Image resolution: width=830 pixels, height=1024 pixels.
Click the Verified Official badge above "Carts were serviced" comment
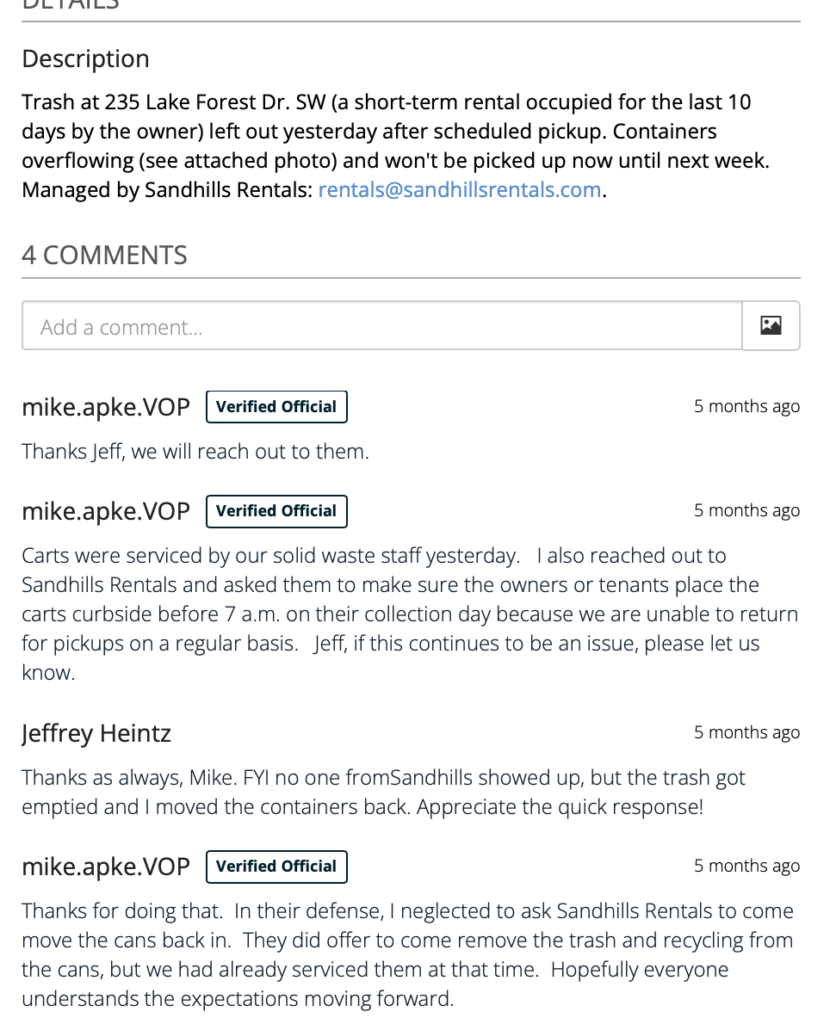276,511
